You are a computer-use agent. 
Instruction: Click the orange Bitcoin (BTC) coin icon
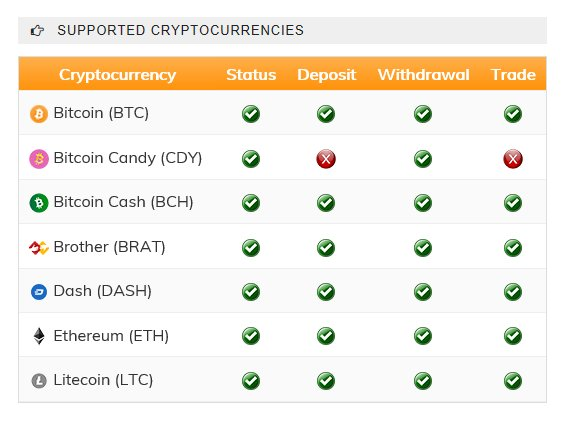[39, 114]
